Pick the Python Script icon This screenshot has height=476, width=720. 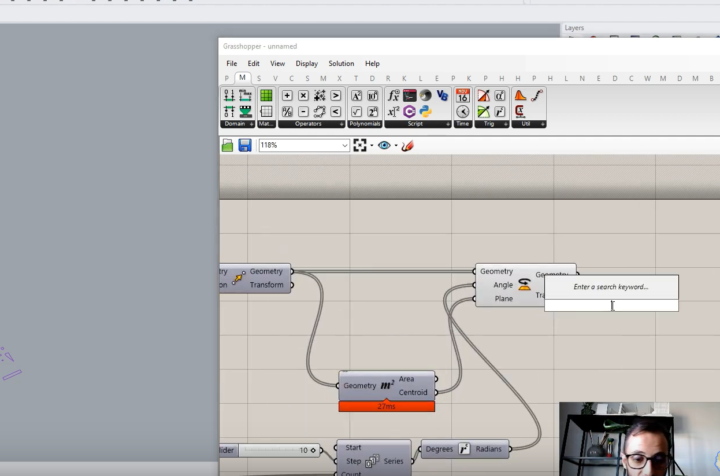tap(426, 111)
